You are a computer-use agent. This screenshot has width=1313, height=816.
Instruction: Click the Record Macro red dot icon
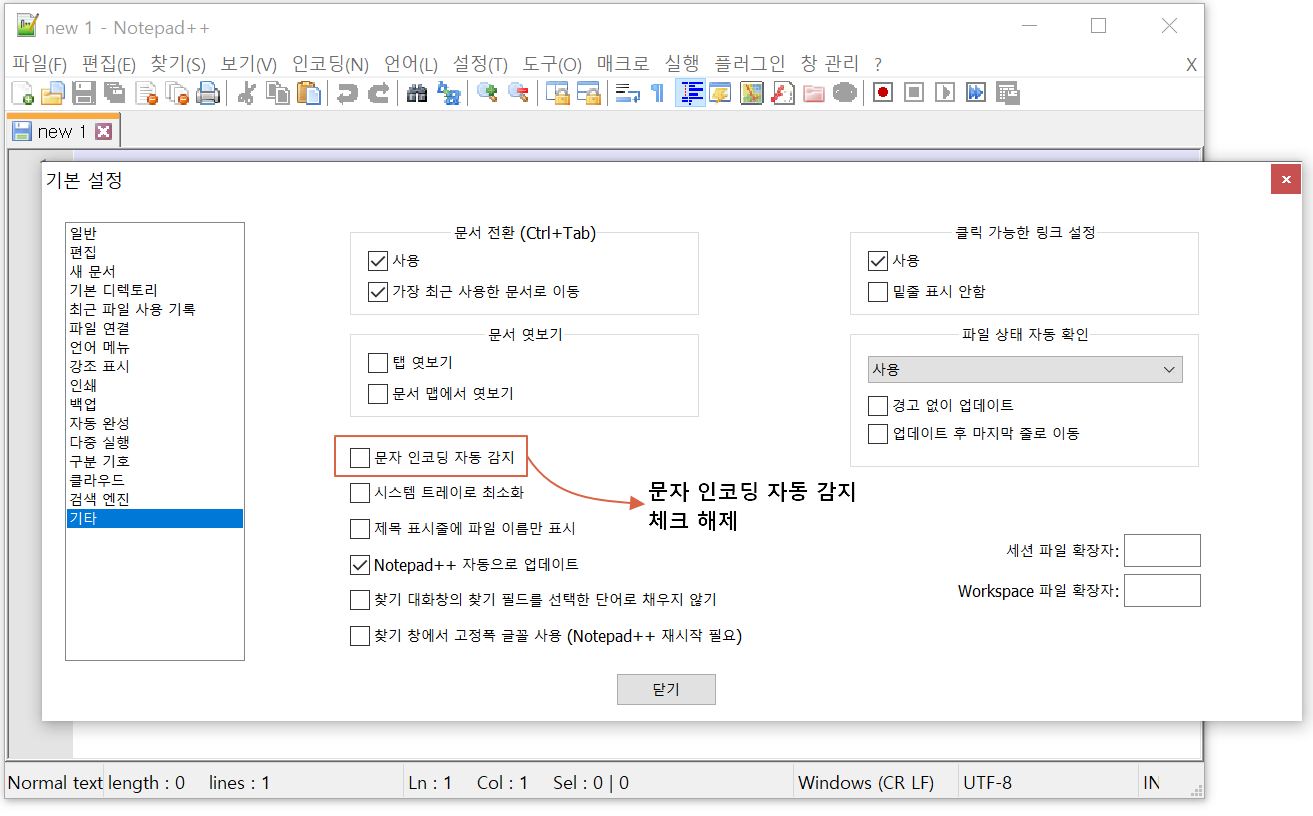[x=882, y=94]
